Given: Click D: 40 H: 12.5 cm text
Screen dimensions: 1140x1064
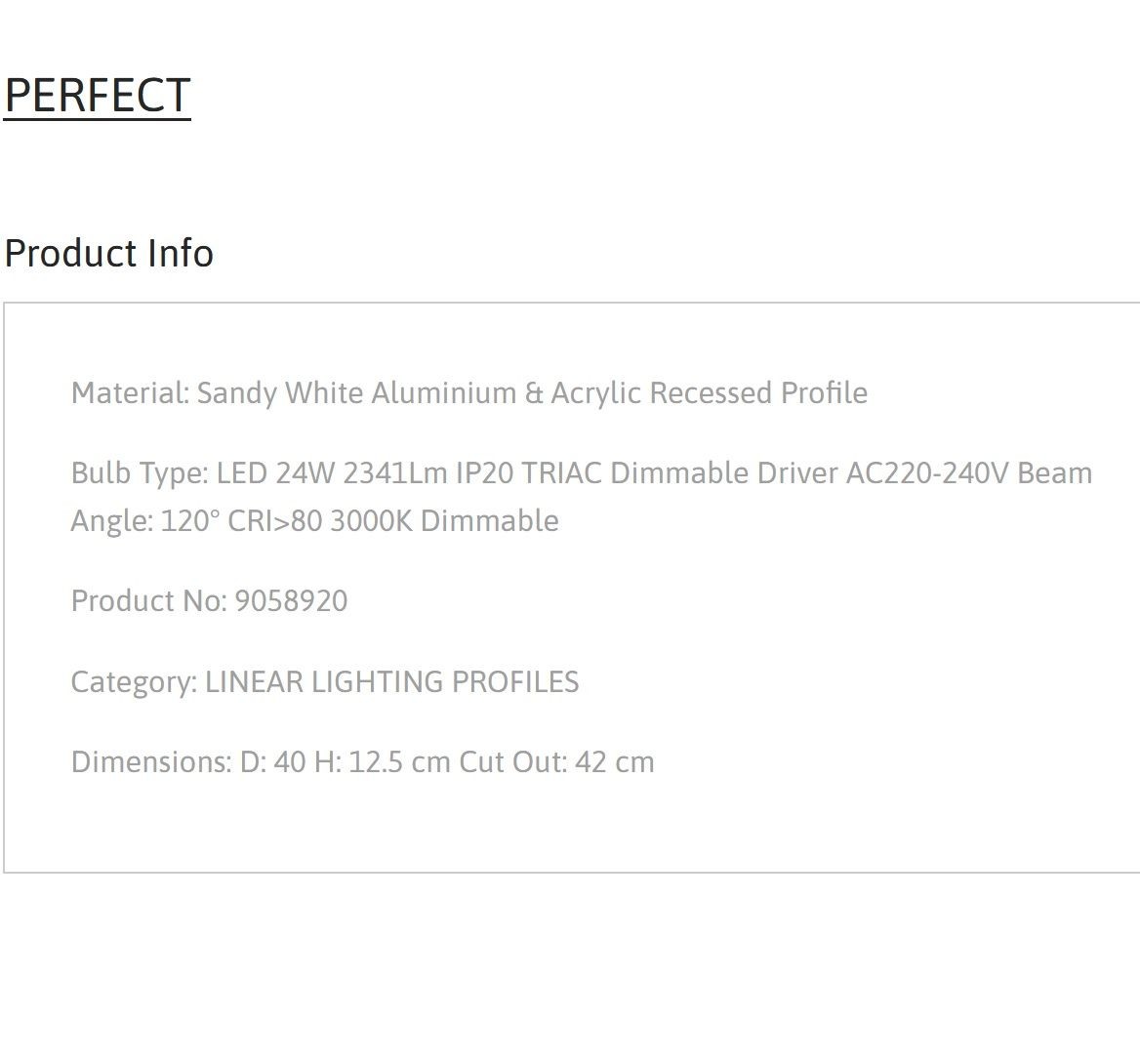Looking at the screenshot, I should (x=346, y=762).
